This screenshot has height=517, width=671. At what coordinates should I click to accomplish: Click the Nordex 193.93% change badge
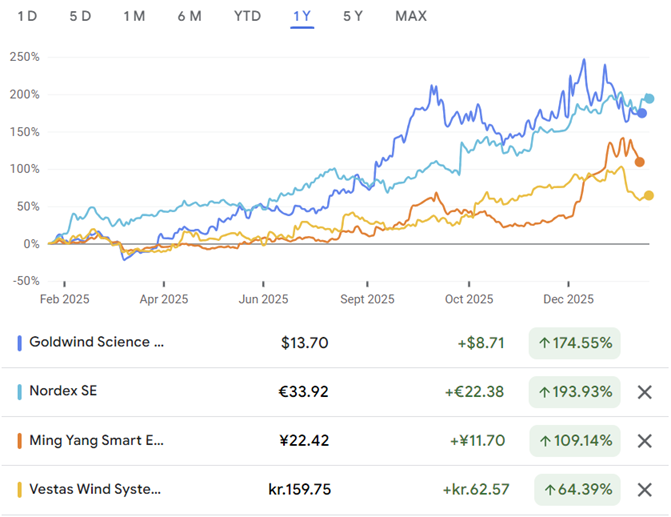click(575, 392)
